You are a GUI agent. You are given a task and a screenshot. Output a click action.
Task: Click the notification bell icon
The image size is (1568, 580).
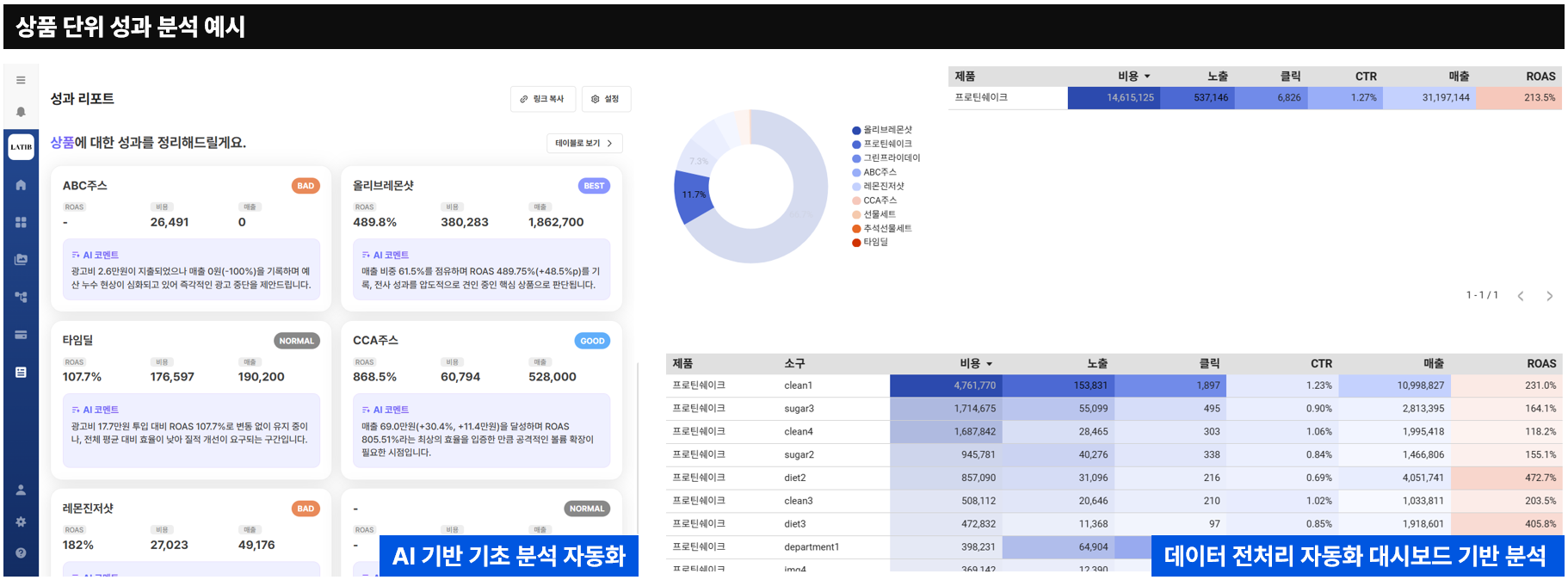click(x=21, y=112)
